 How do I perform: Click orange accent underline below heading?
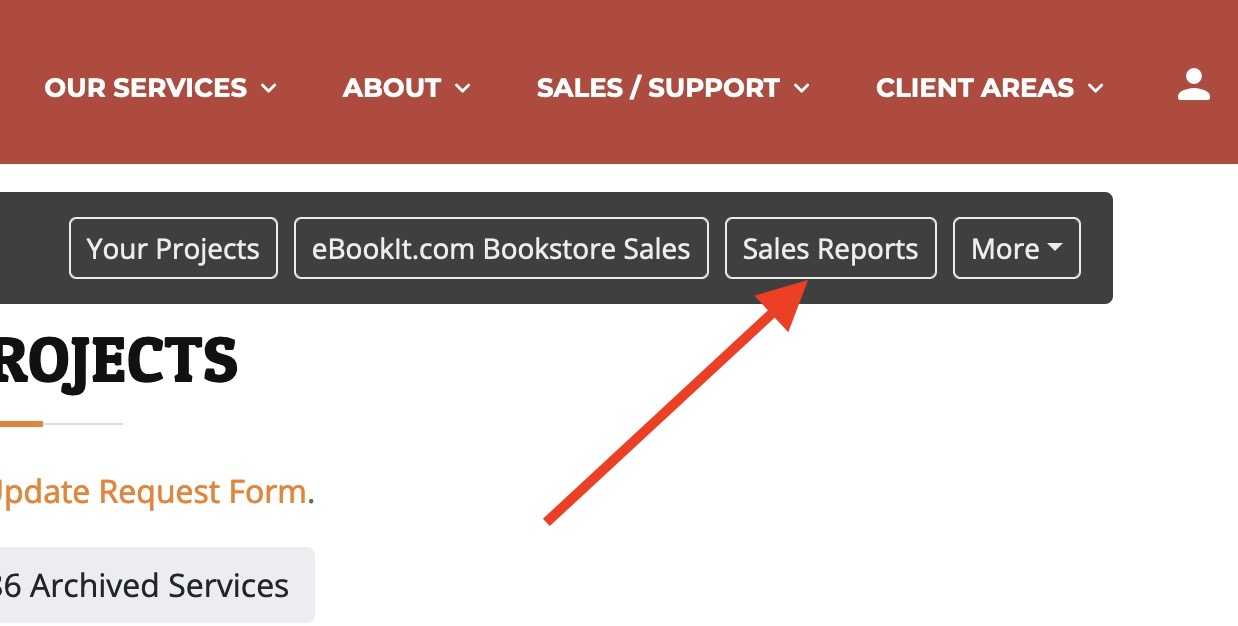click(x=21, y=424)
